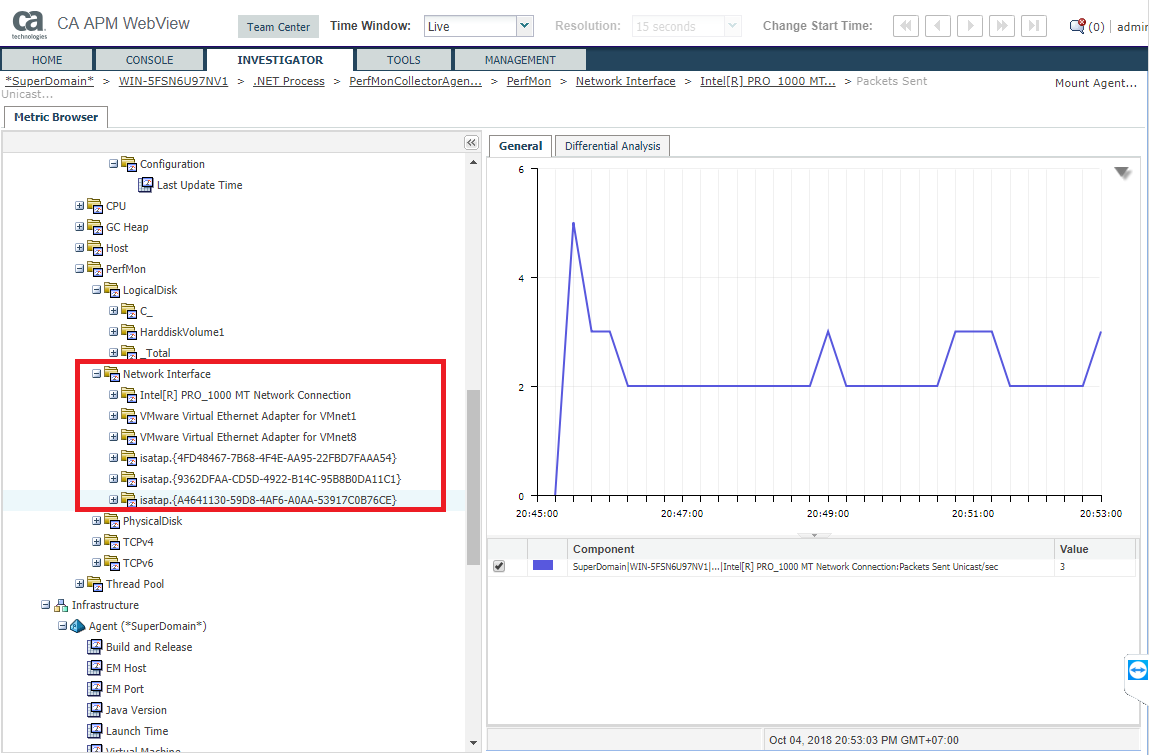Select HarddiskVolume1 tree item
Screen dimensions: 1149x755
182,333
